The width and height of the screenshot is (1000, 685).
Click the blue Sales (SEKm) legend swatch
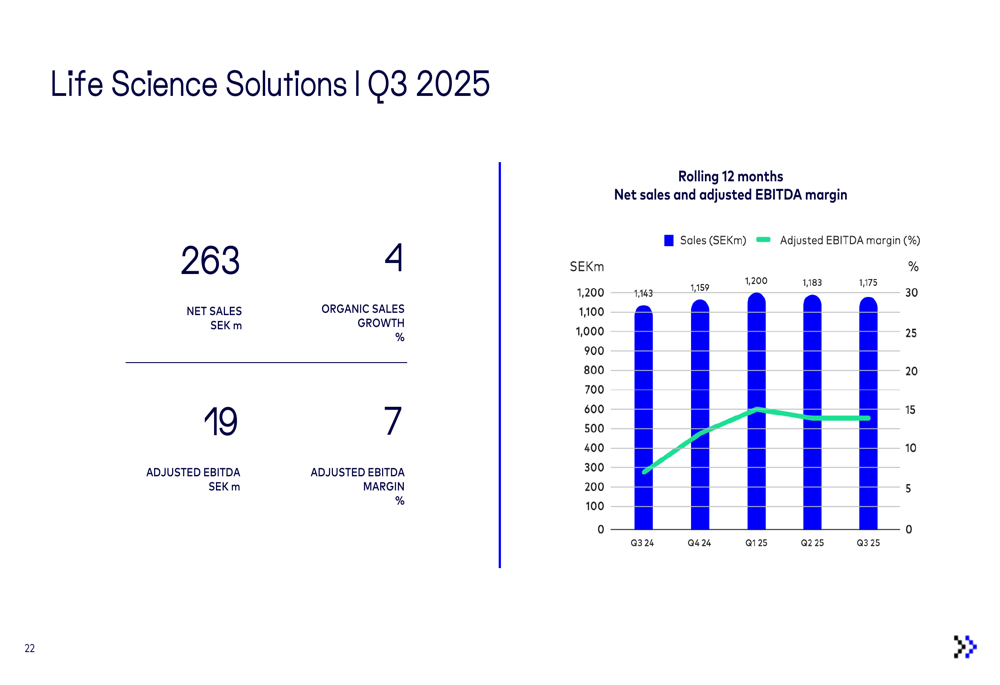pyautogui.click(x=669, y=240)
